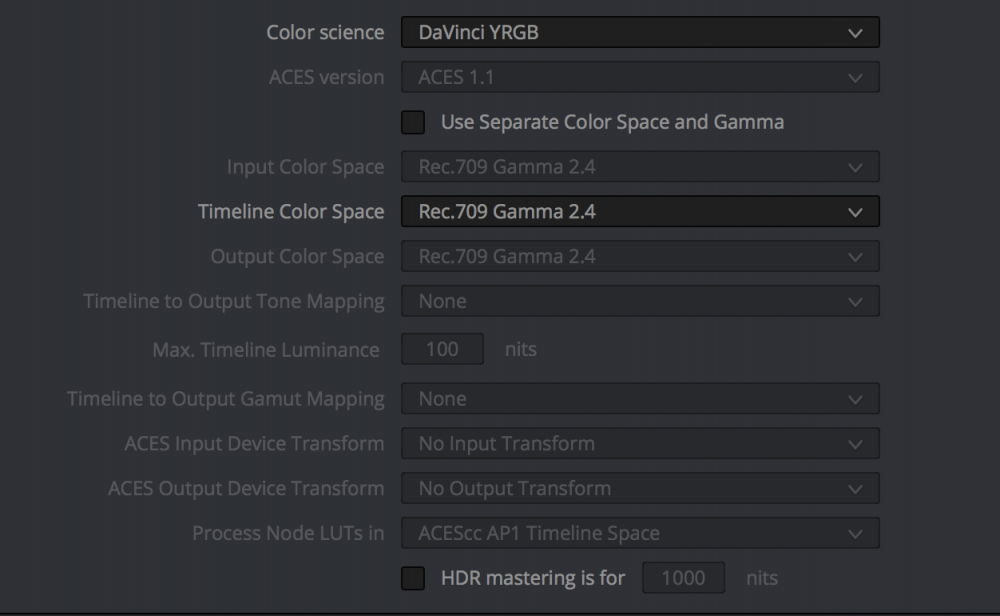
Task: Click the chevron on Input Color Space dropdown
Action: 854,167
